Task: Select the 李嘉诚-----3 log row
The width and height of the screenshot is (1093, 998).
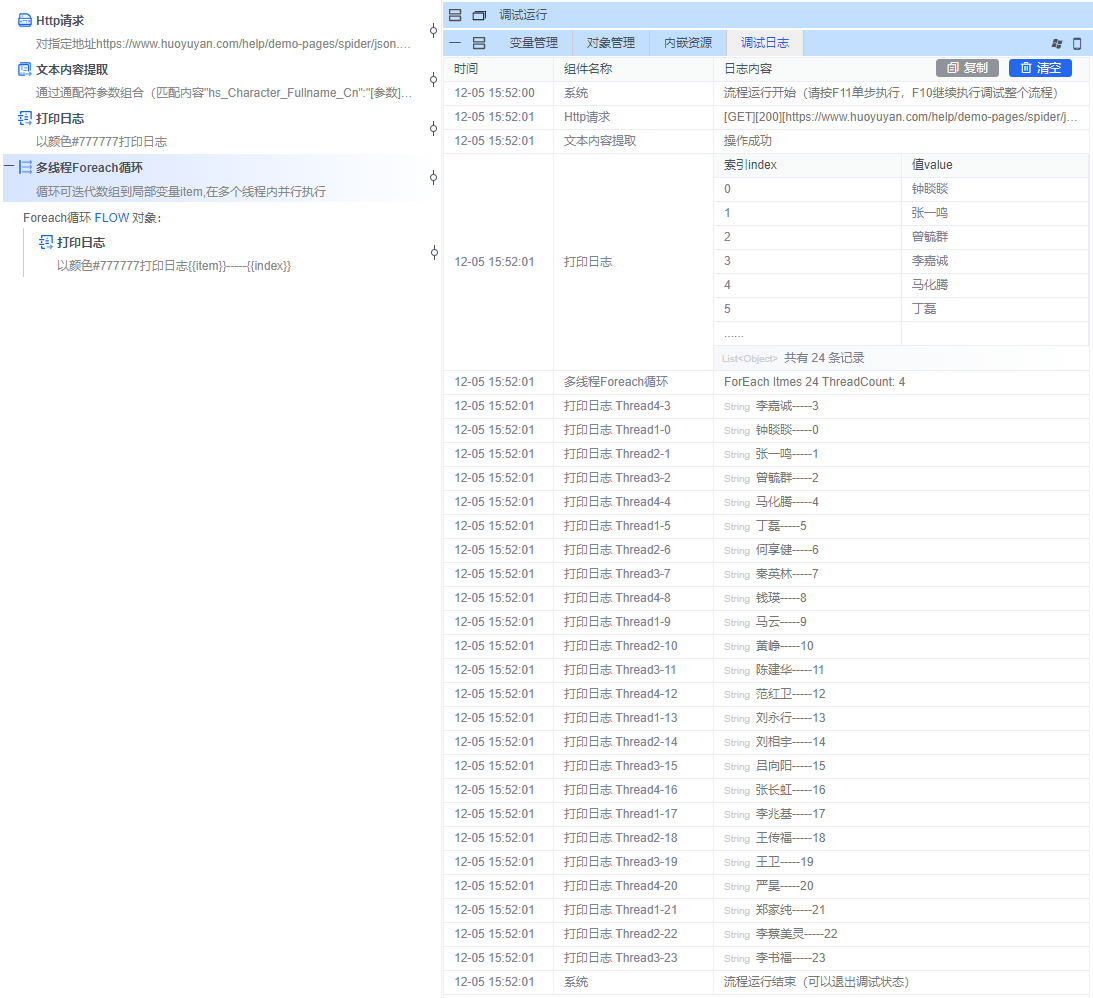Action: click(786, 406)
